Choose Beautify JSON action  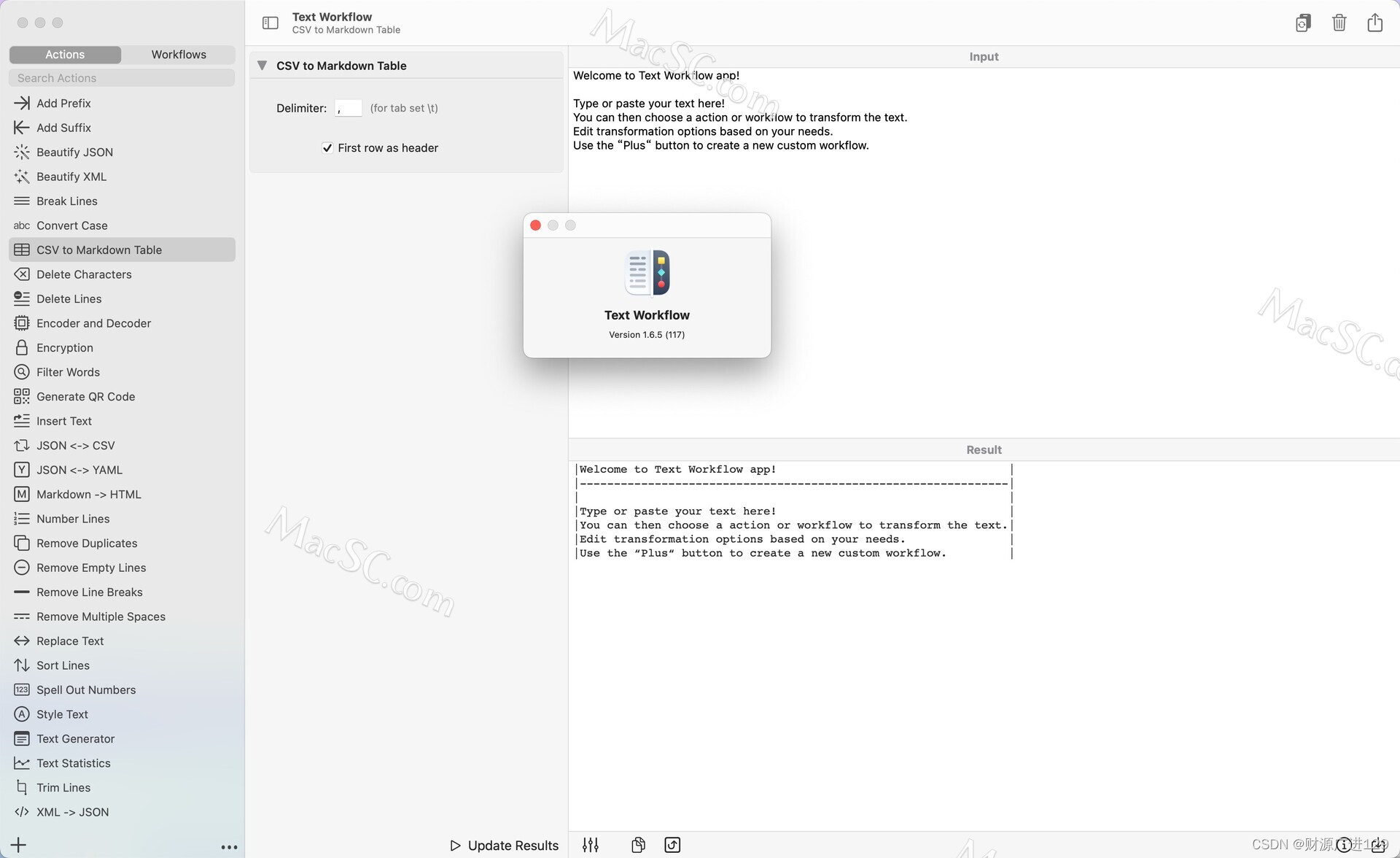point(122,152)
